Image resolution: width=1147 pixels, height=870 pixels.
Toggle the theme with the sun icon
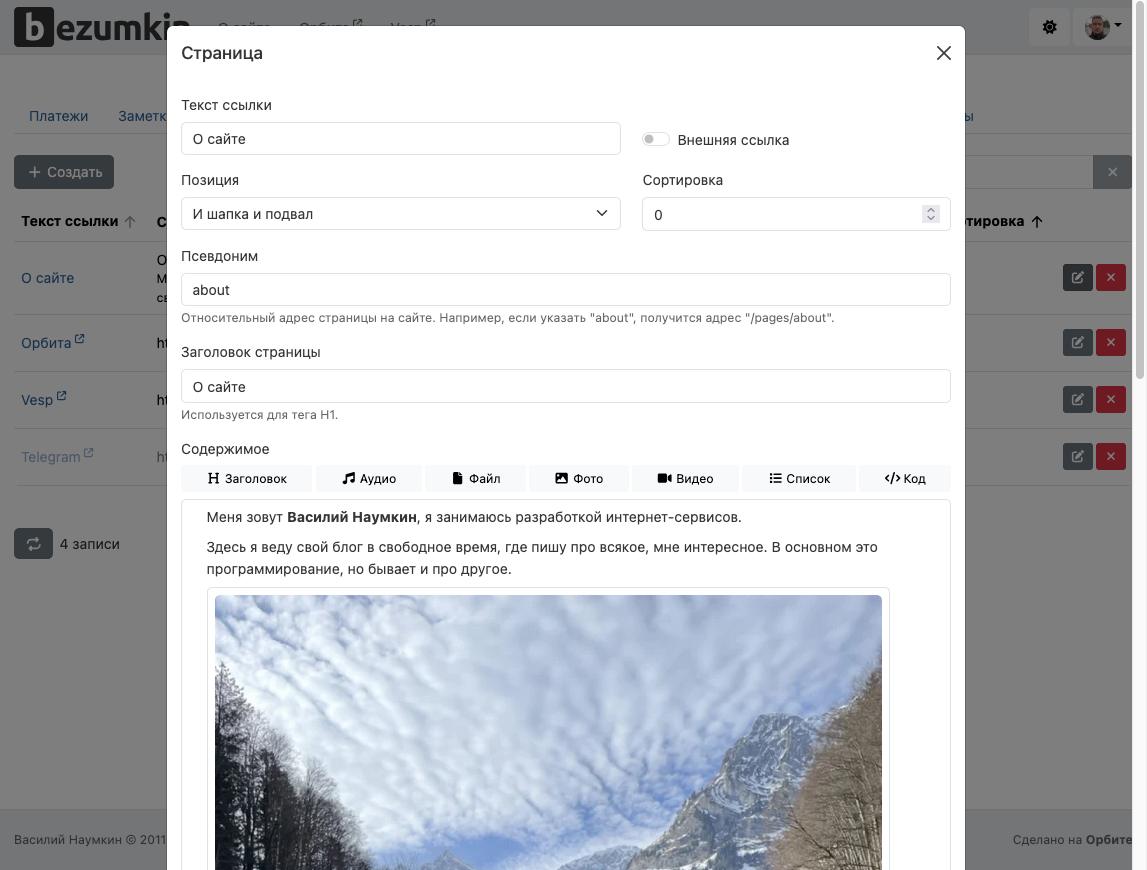(x=1049, y=27)
